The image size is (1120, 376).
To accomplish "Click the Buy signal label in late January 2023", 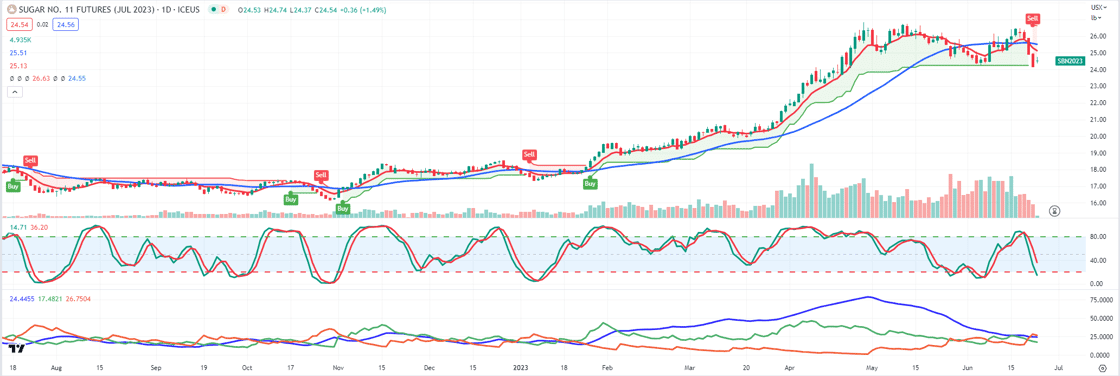I will (591, 184).
